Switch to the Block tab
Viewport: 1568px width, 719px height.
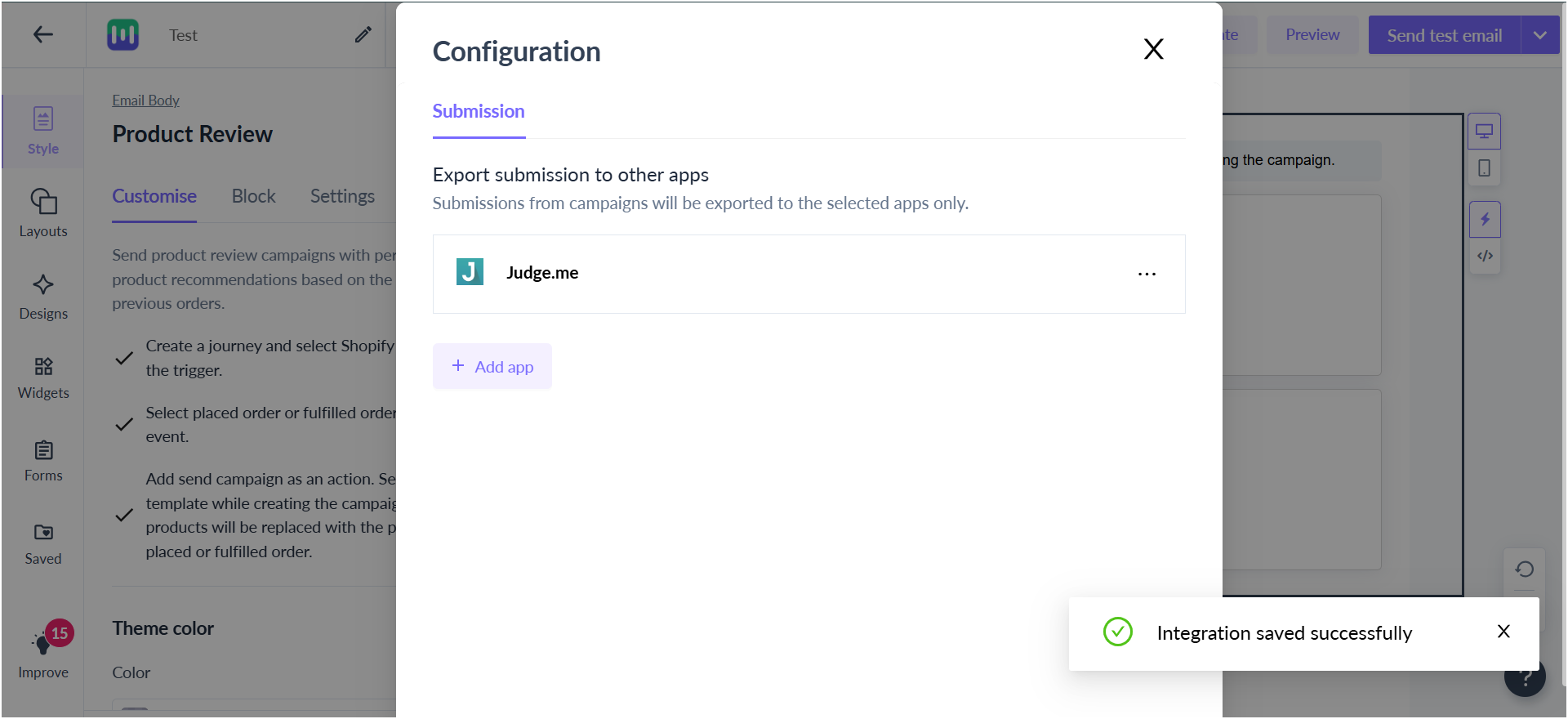(253, 196)
